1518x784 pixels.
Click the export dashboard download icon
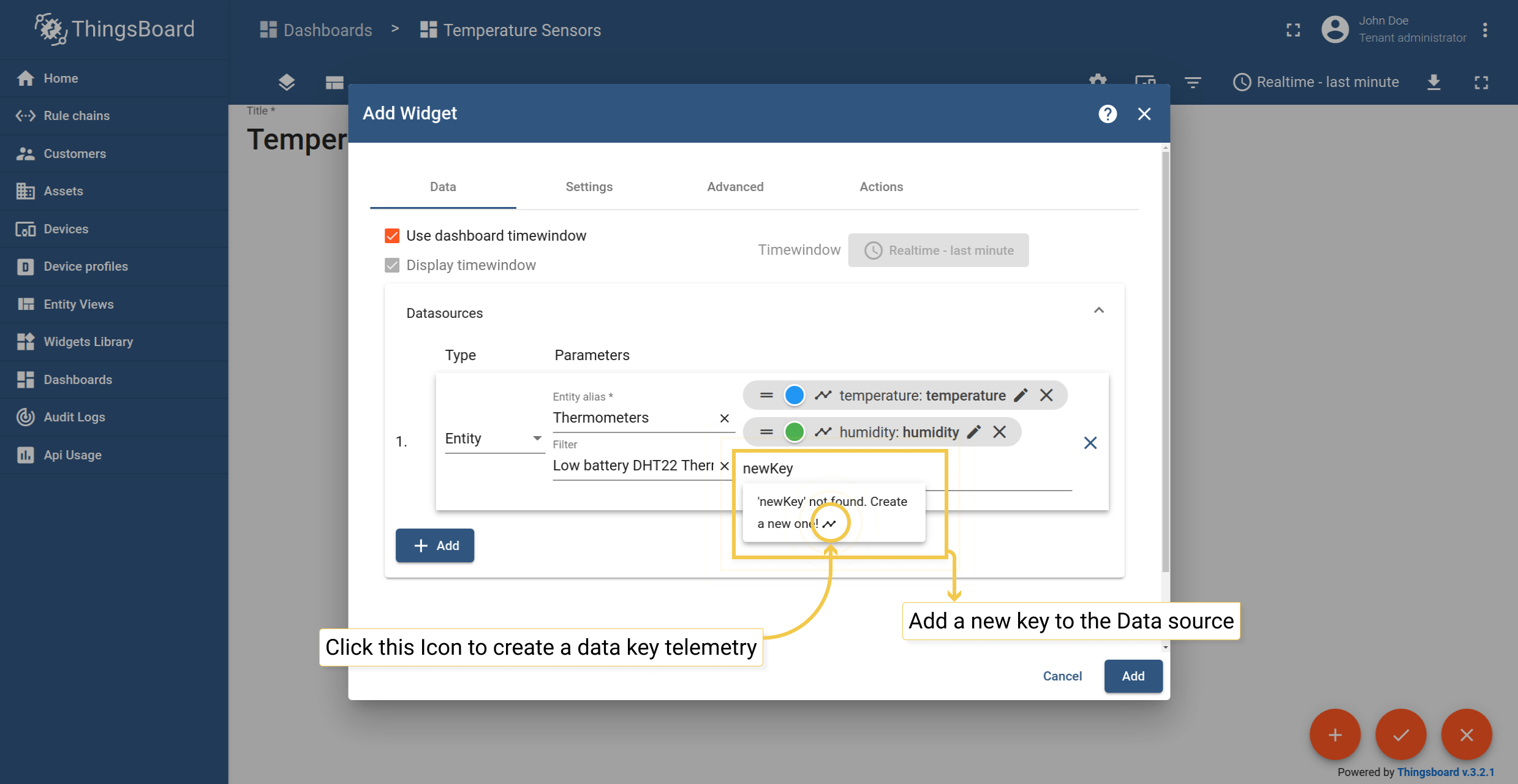[1433, 82]
